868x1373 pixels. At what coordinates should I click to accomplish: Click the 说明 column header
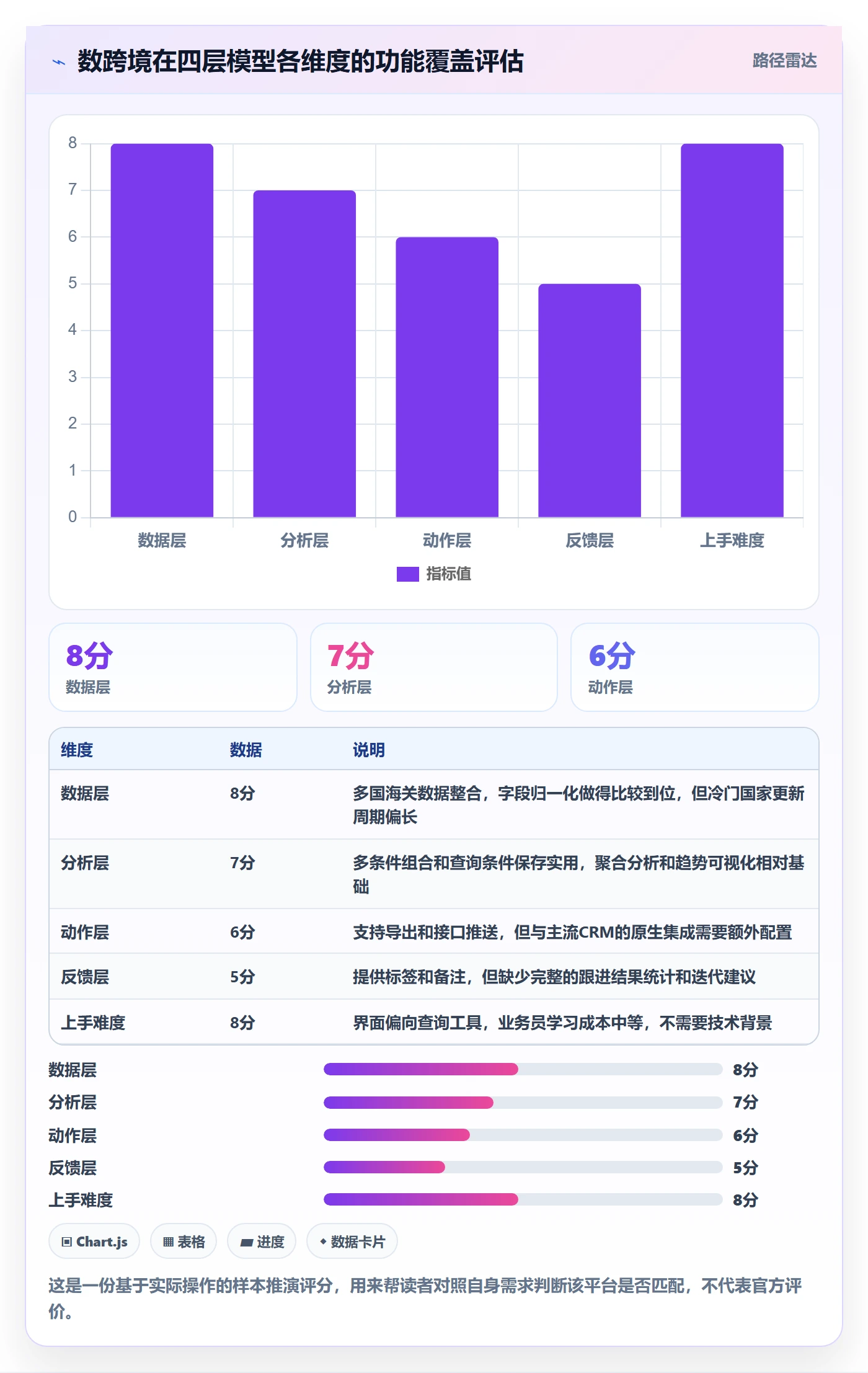pyautogui.click(x=369, y=750)
